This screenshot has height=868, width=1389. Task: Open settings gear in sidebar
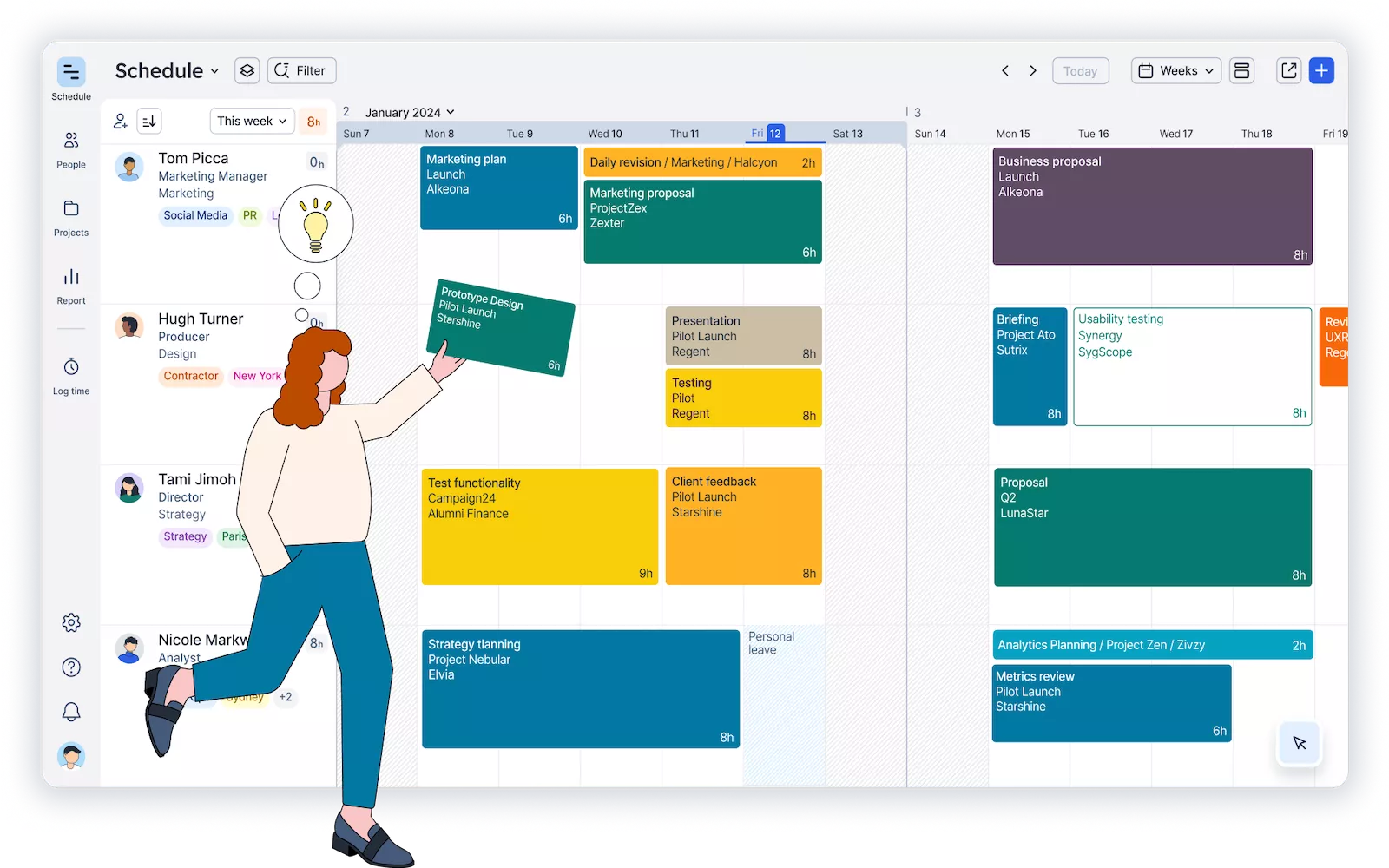(x=71, y=622)
